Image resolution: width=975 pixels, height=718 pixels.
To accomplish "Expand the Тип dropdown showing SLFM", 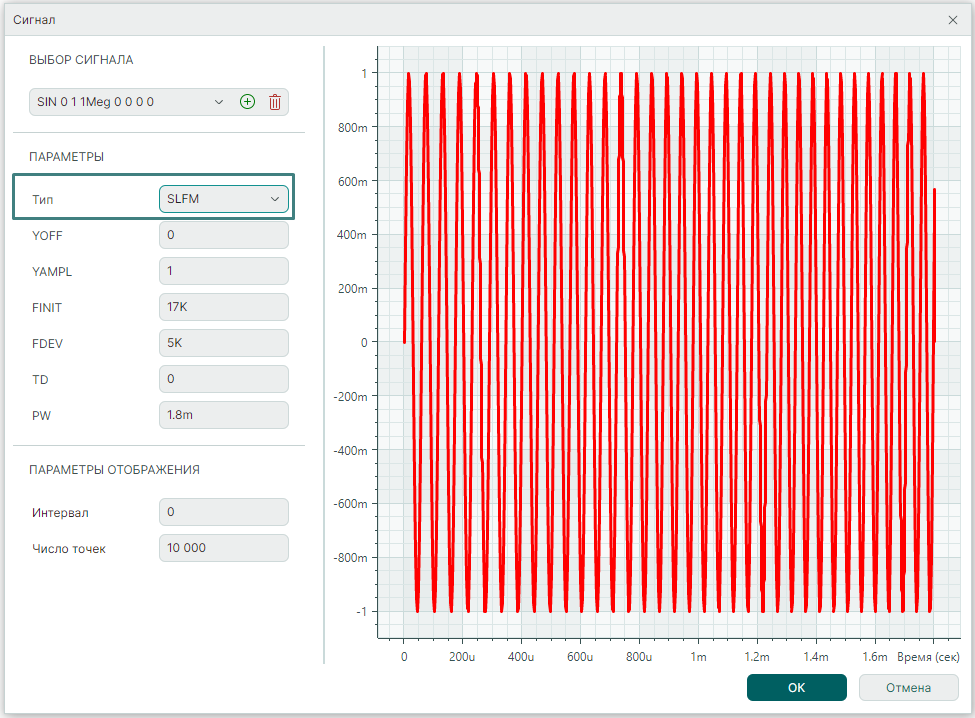I will pyautogui.click(x=224, y=199).
